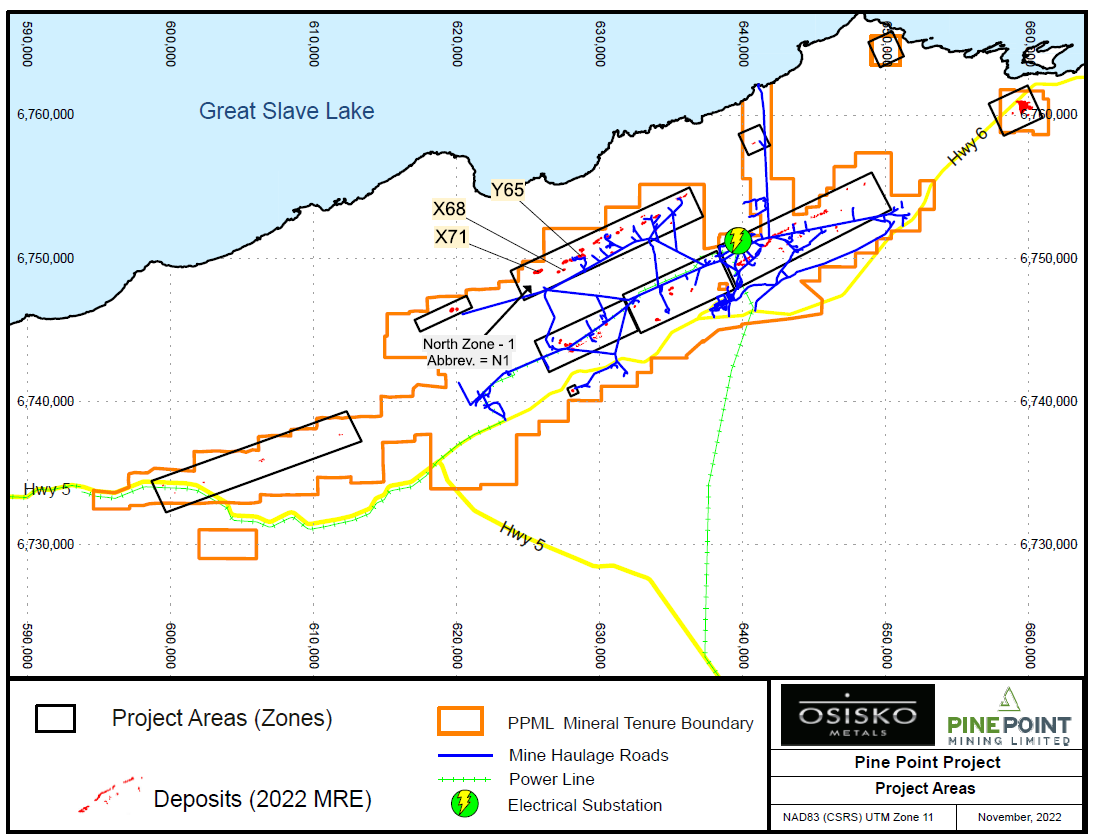Select the red Deposits symbol in the legend

[x=110, y=795]
